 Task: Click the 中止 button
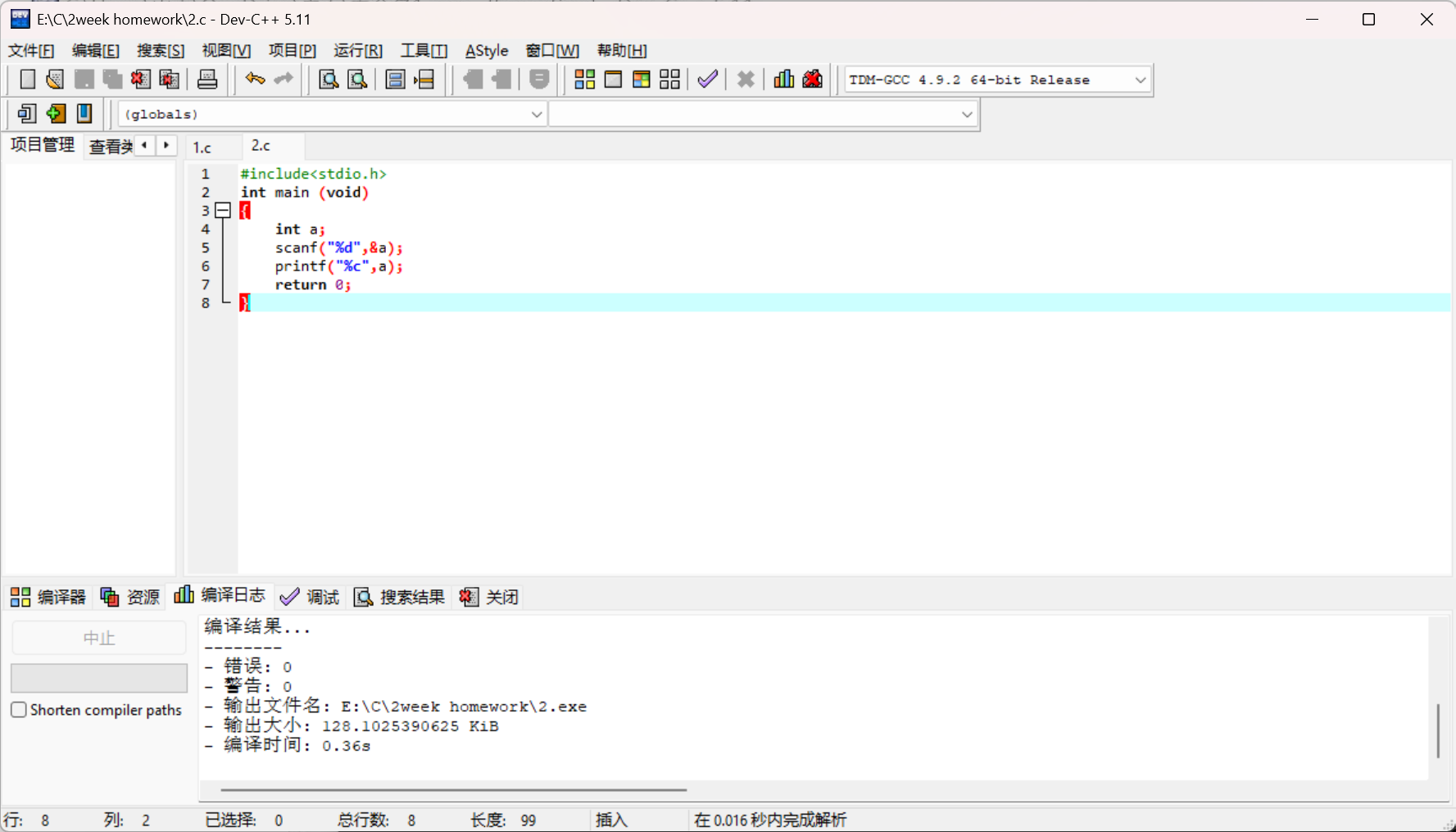(x=99, y=638)
